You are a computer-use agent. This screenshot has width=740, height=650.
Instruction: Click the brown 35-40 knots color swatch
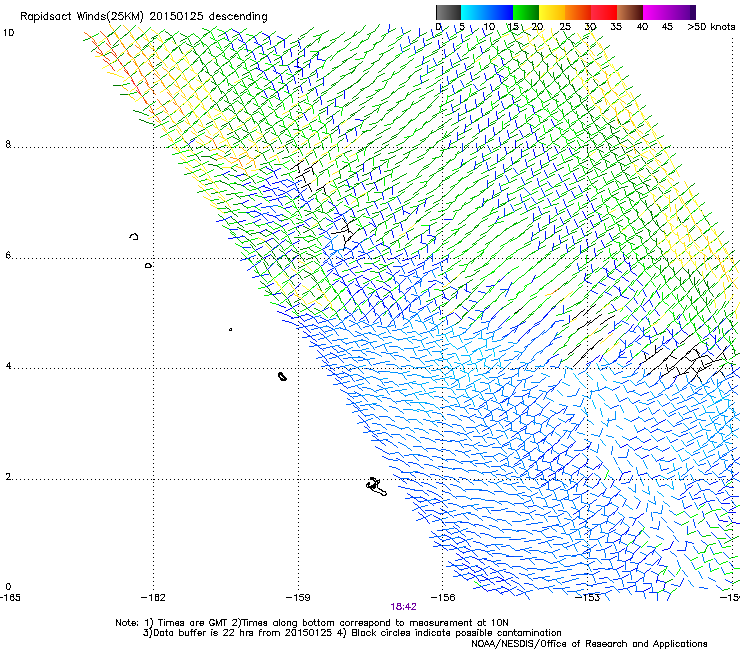[630, 12]
